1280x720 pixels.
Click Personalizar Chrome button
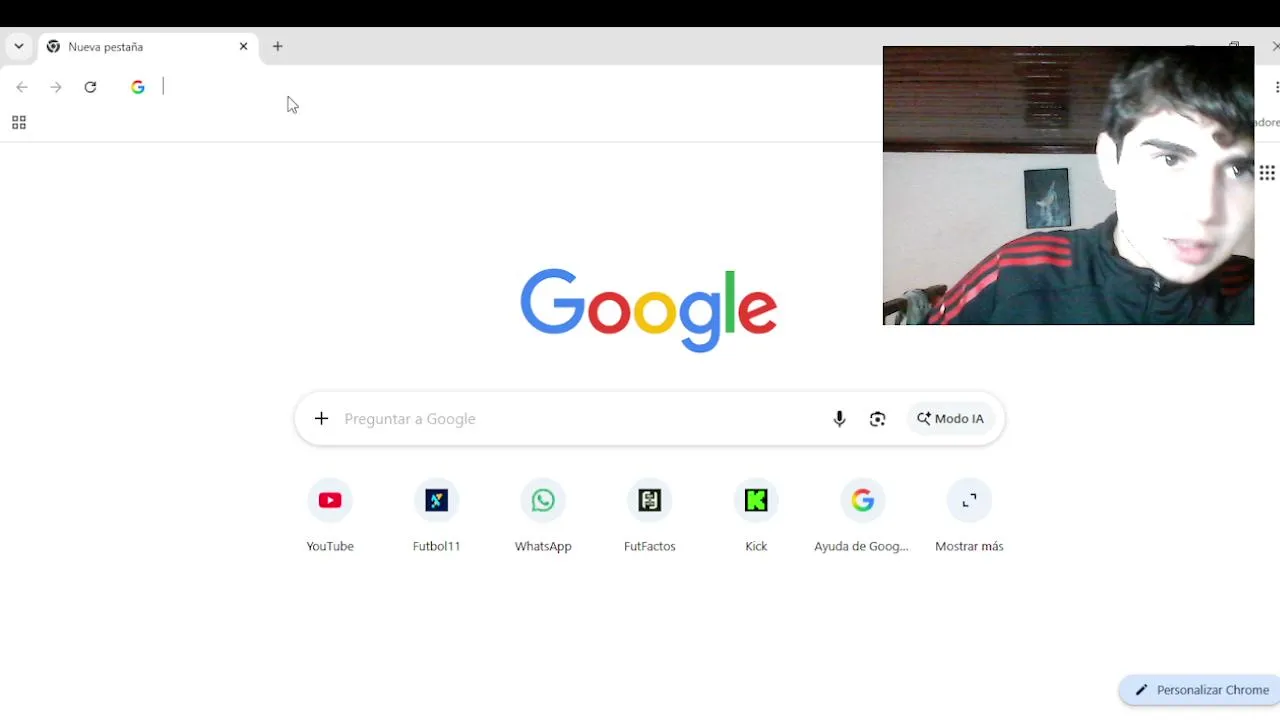[x=1201, y=690]
